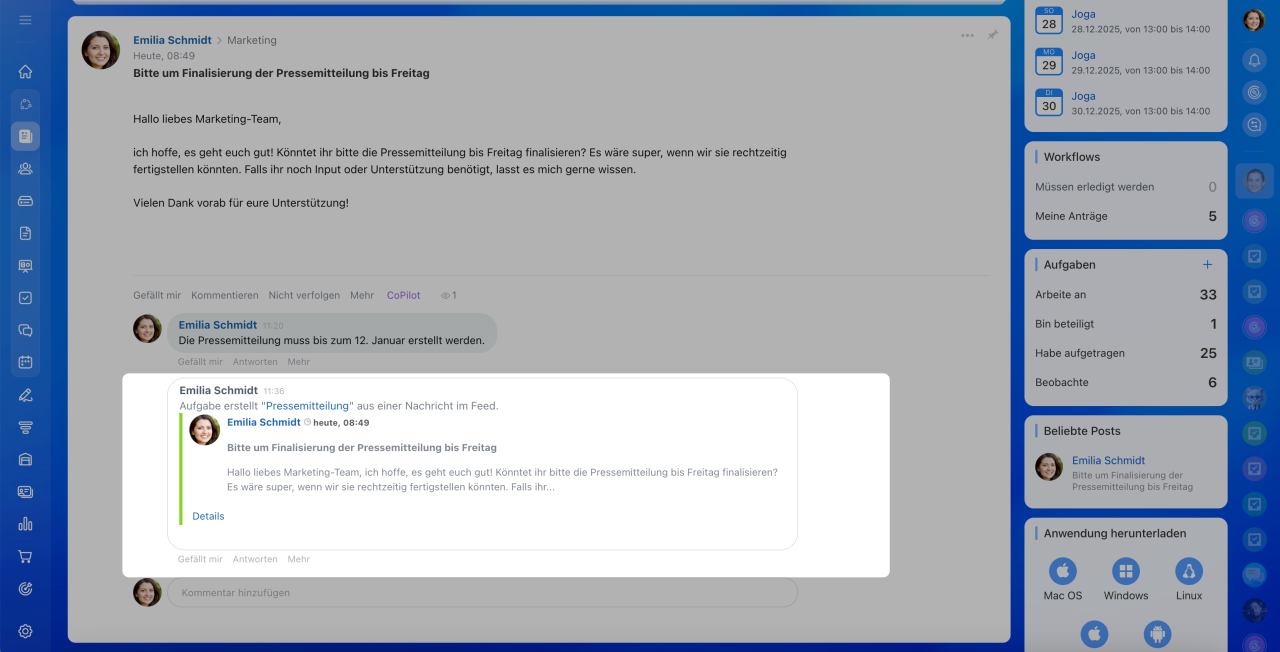Reply to the 11:20 comment via 'Antworten'
Viewport: 1280px width, 652px height.
[x=255, y=361]
